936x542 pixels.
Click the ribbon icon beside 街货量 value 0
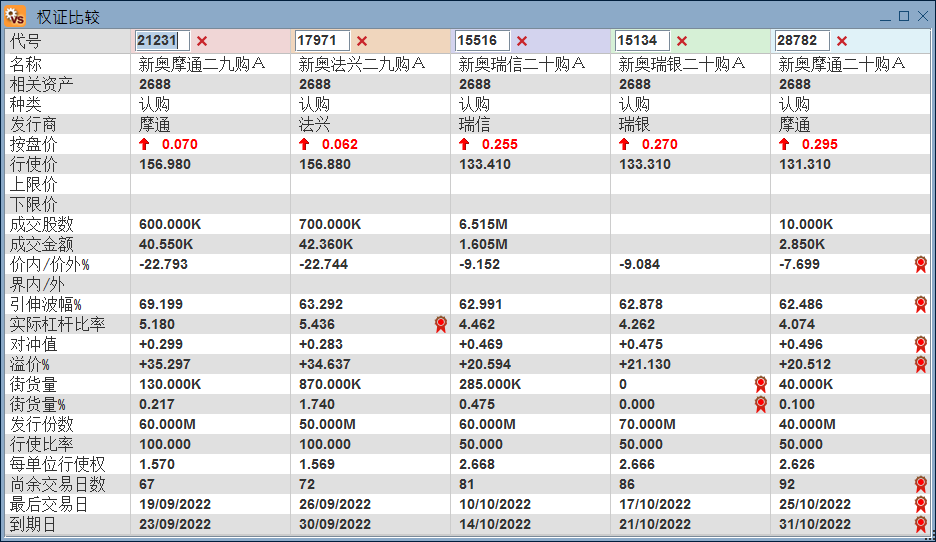coord(761,384)
